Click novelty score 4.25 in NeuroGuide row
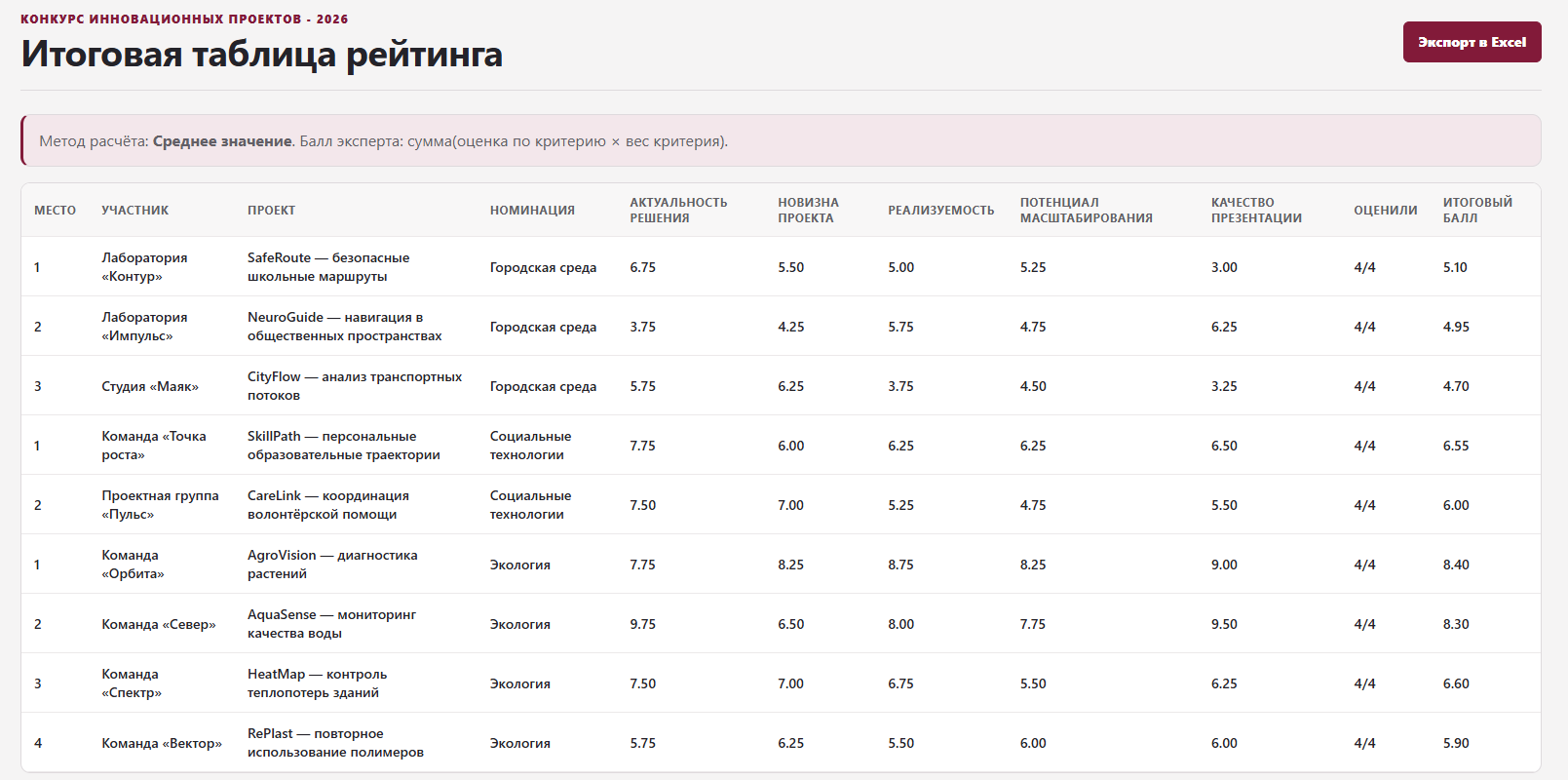This screenshot has height=780, width=1568. pos(790,327)
